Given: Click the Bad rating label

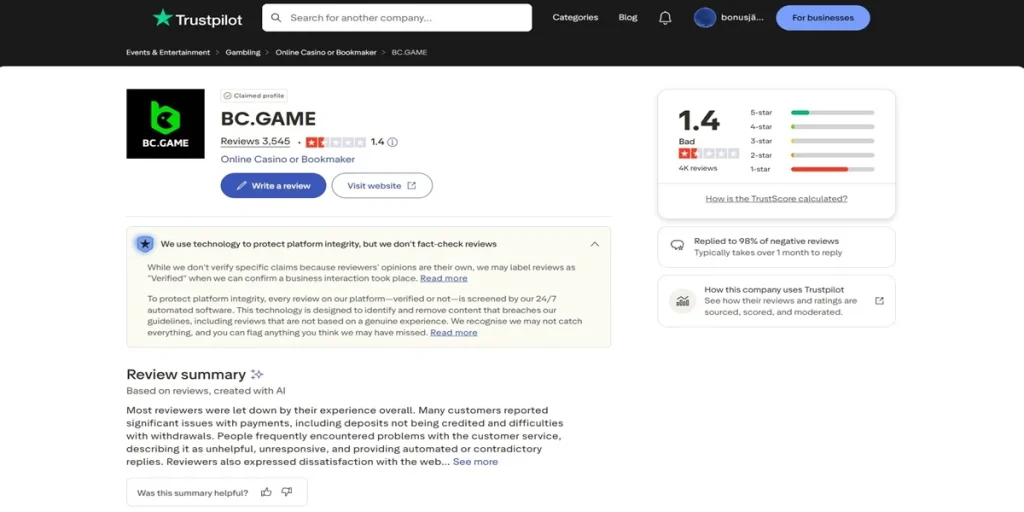Looking at the screenshot, I should click(686, 142).
